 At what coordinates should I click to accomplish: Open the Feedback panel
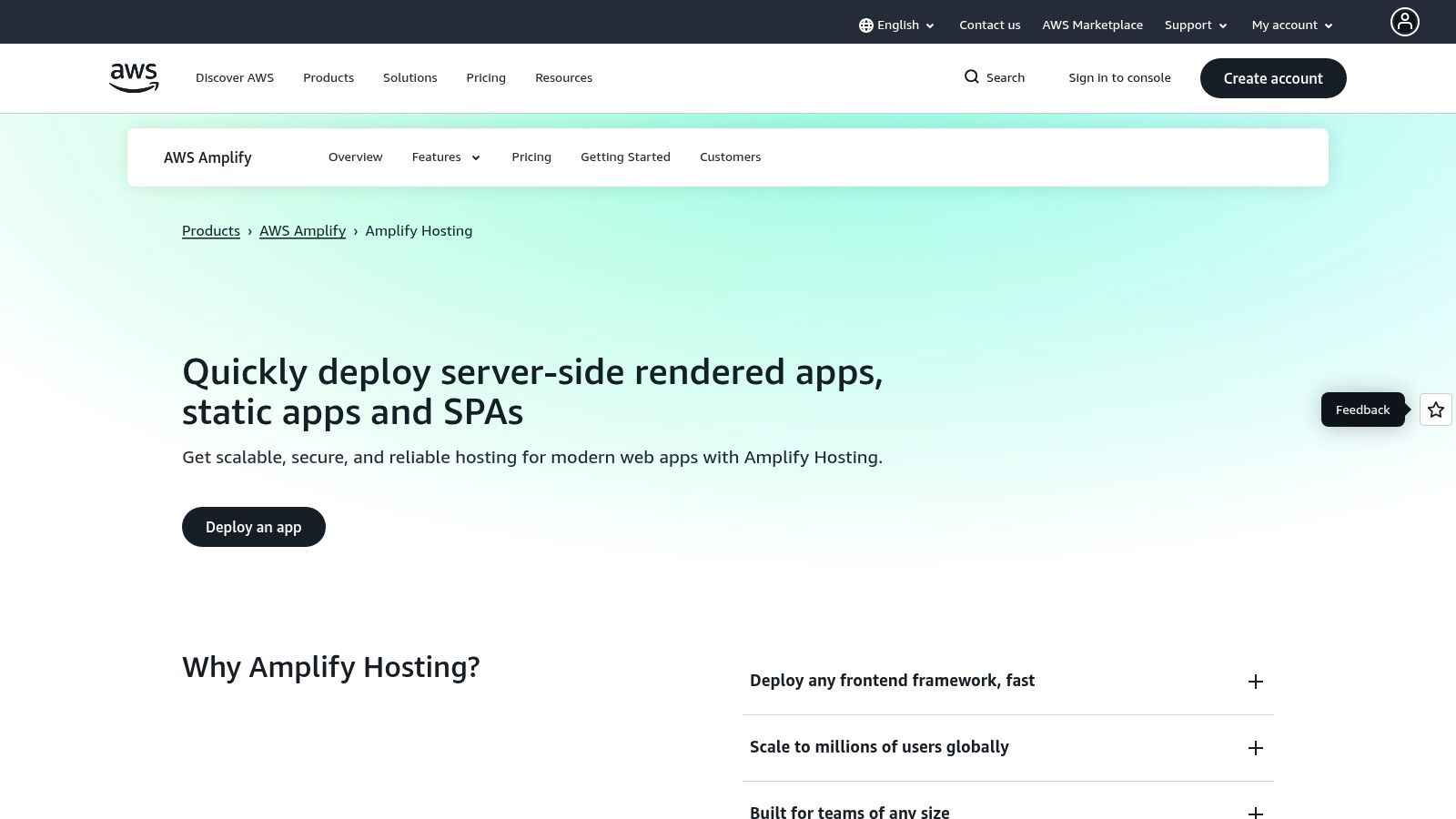click(x=1362, y=409)
